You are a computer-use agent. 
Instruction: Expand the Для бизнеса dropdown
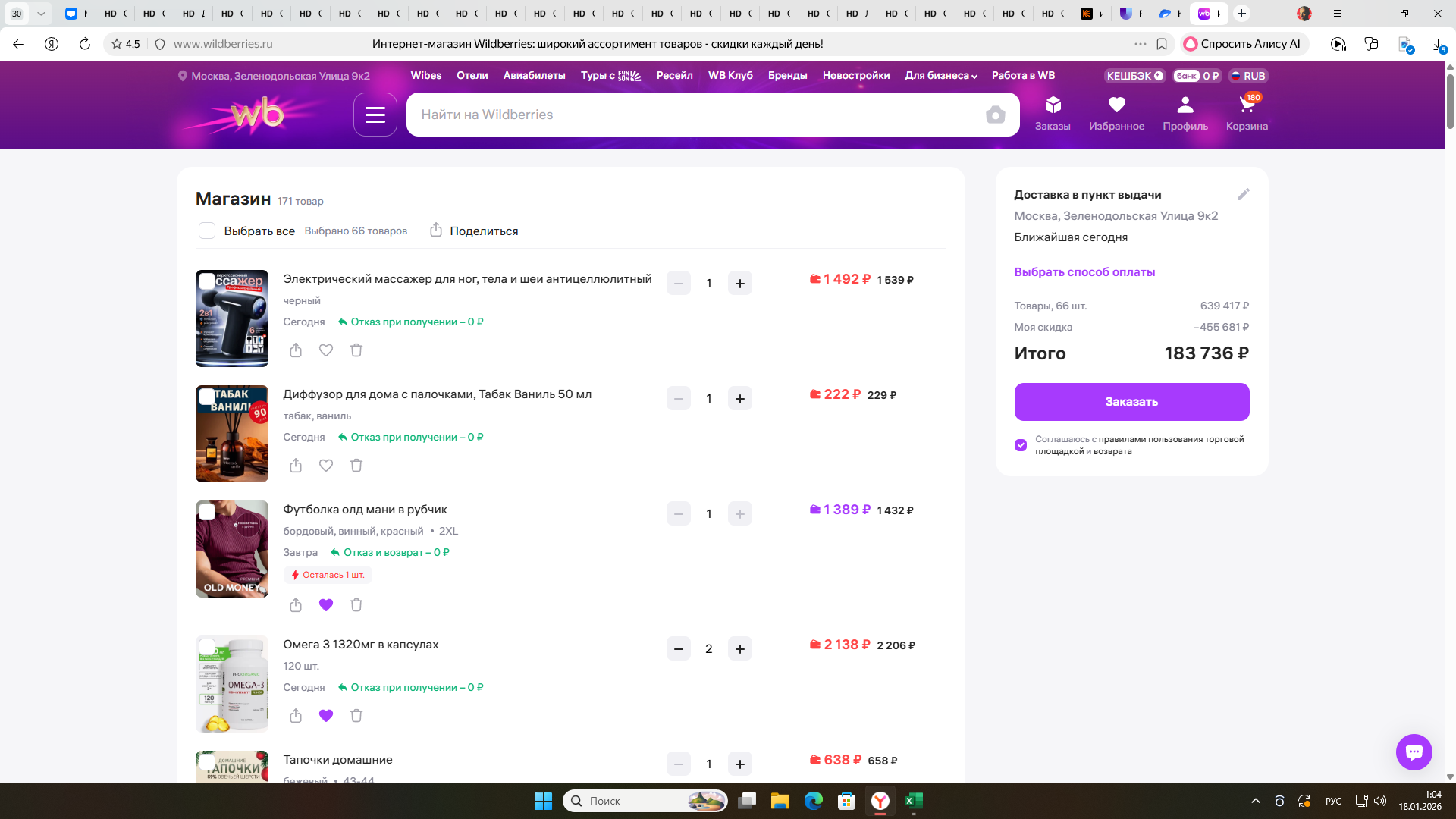940,76
